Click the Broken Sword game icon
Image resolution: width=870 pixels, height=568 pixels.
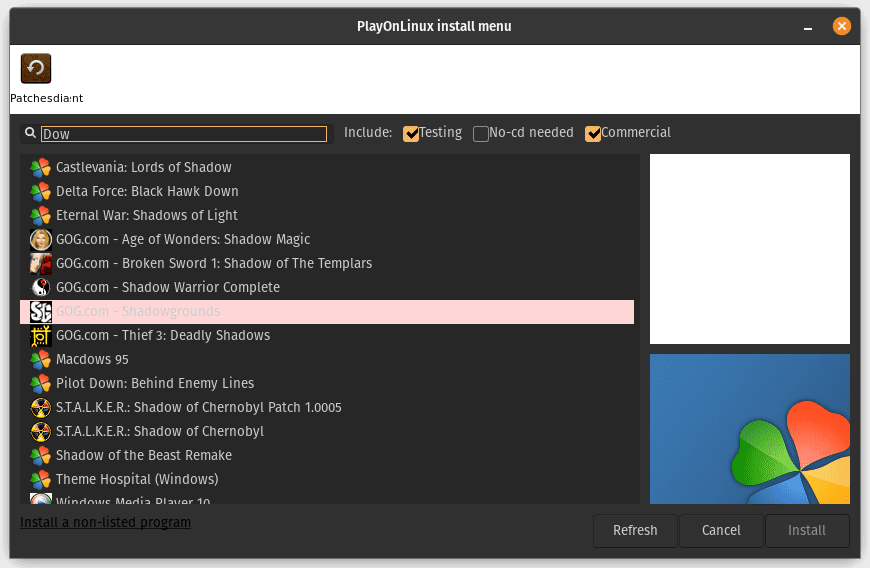pyautogui.click(x=40, y=264)
